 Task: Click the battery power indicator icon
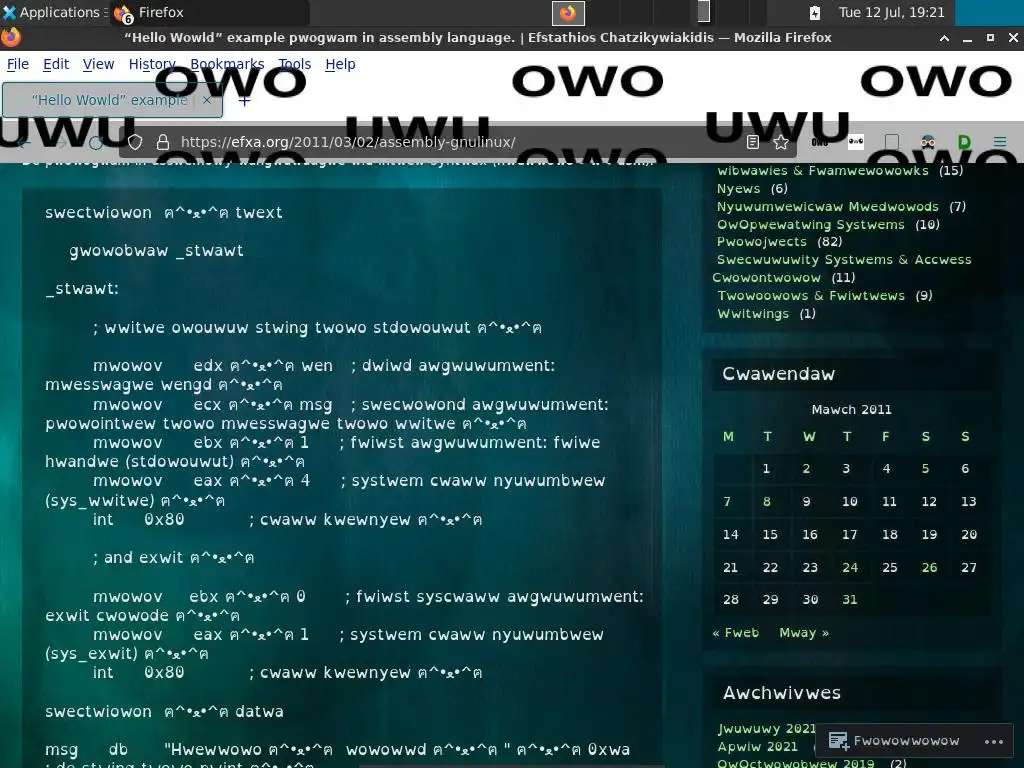pyautogui.click(x=815, y=12)
